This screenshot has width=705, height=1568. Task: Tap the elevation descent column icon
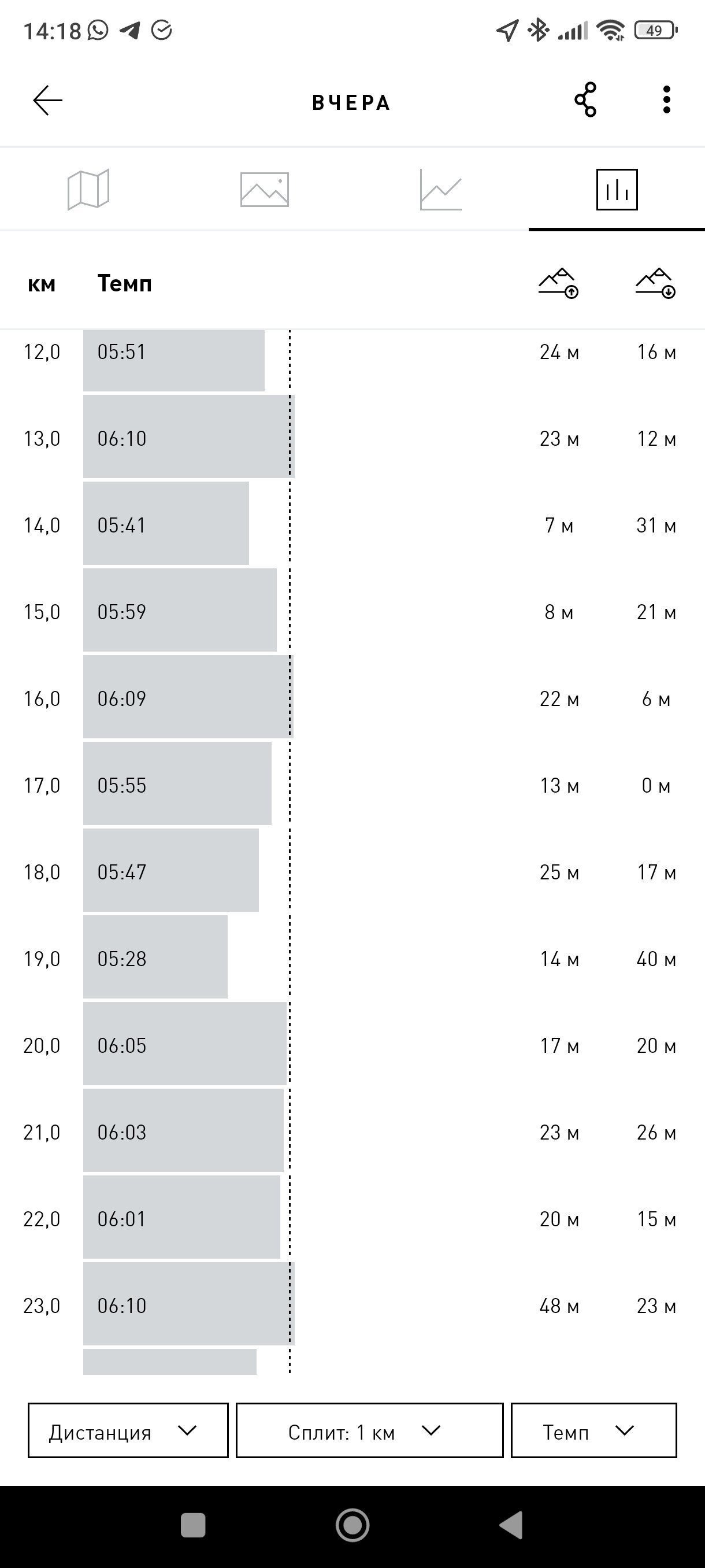656,283
